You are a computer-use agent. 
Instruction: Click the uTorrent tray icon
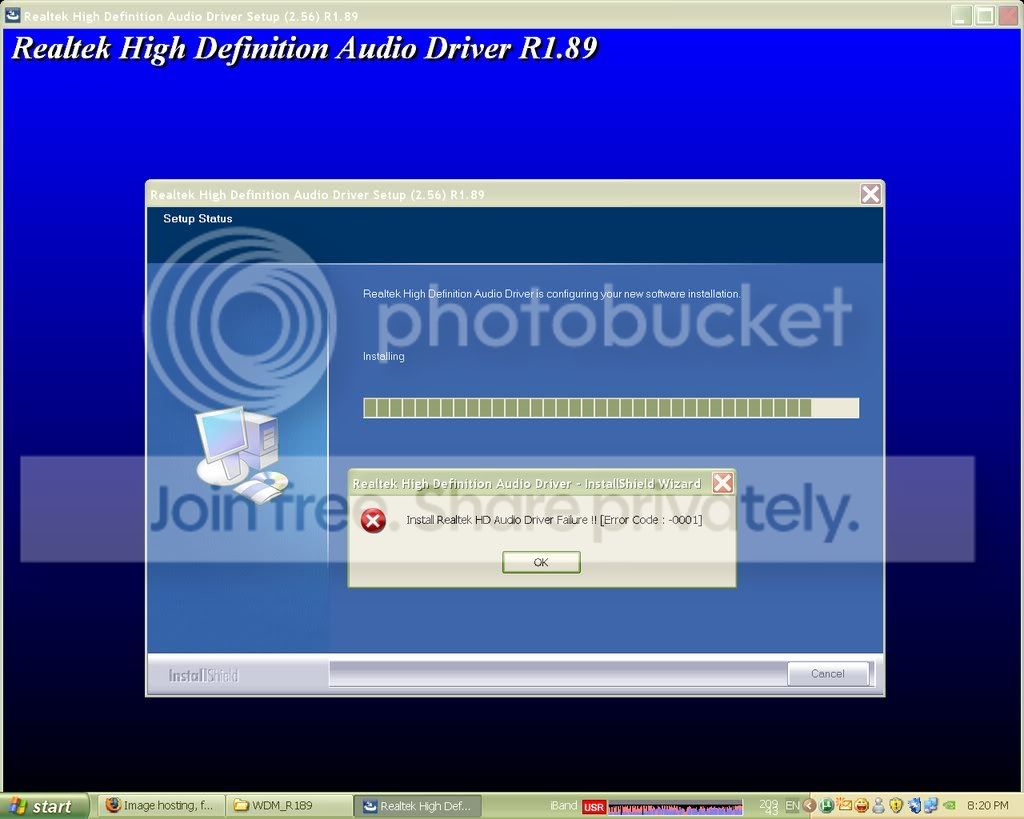(826, 805)
